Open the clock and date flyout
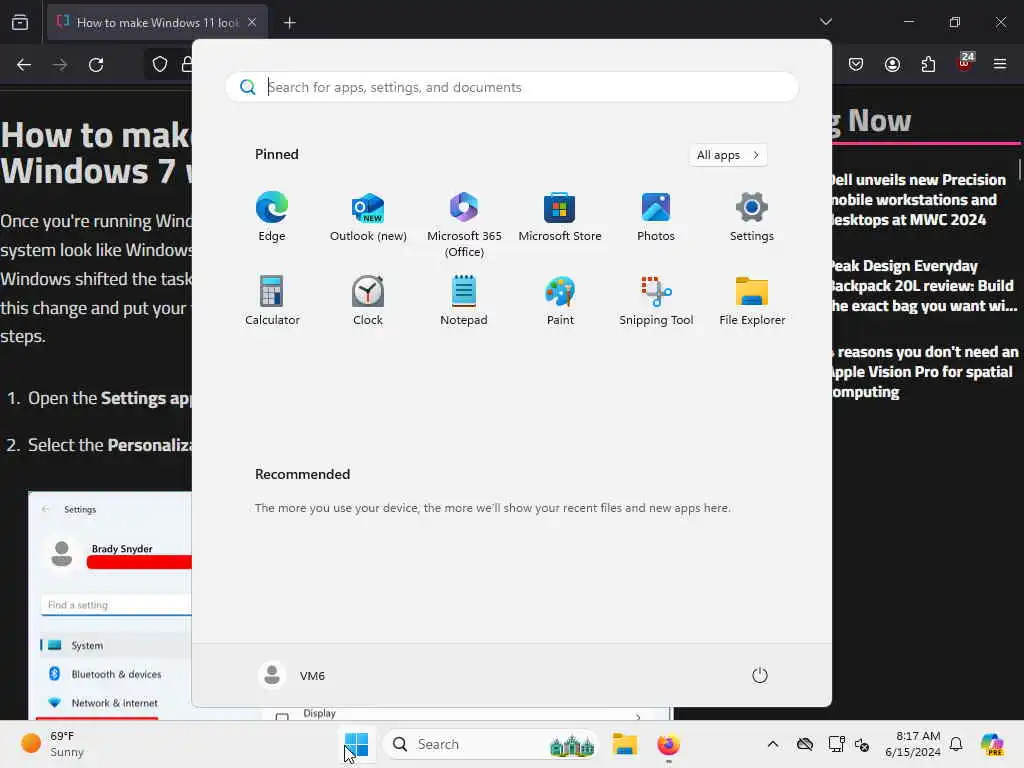 (x=912, y=744)
